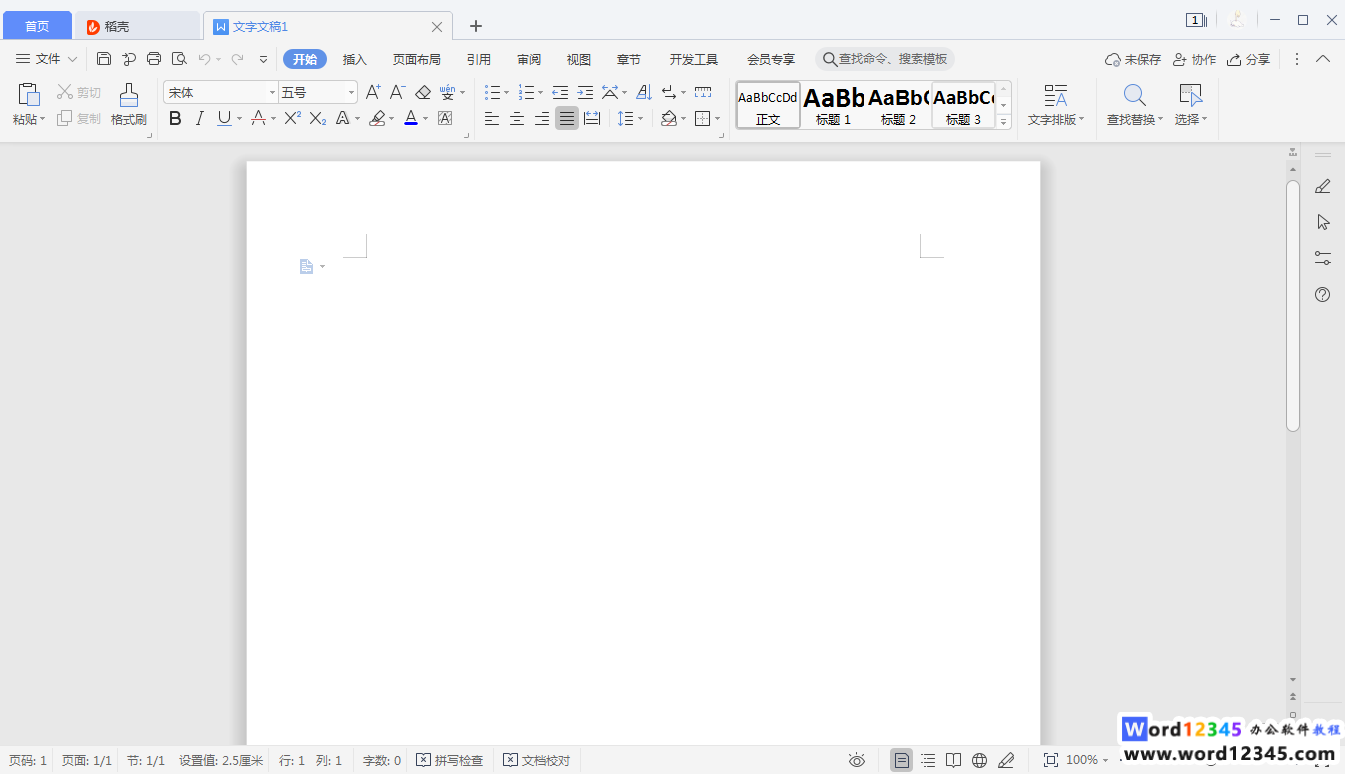Click the text highlight color button
This screenshot has width=1345, height=774.
[377, 118]
